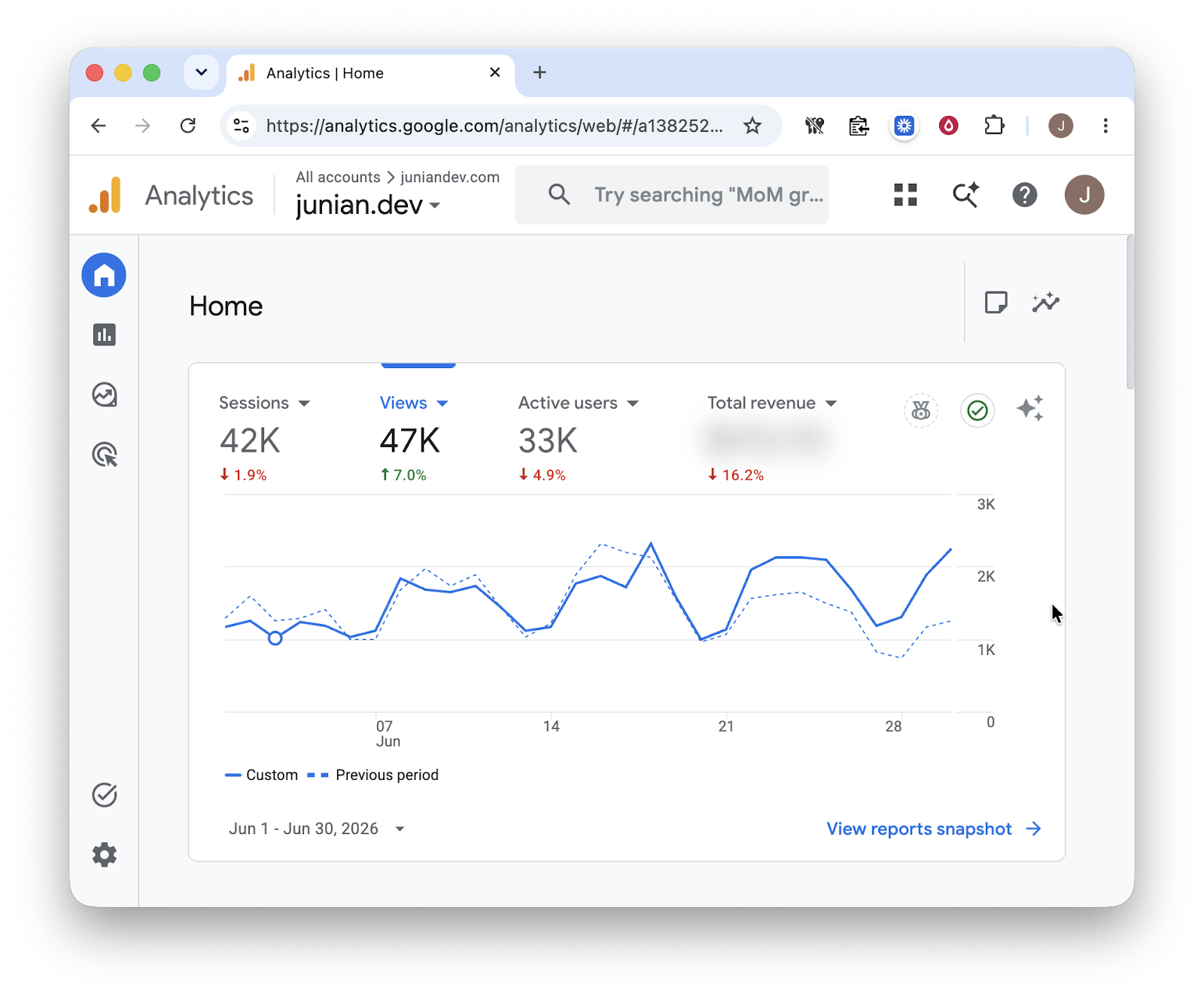
Task: Open the junian.dev property selector
Action: pyautogui.click(x=367, y=205)
